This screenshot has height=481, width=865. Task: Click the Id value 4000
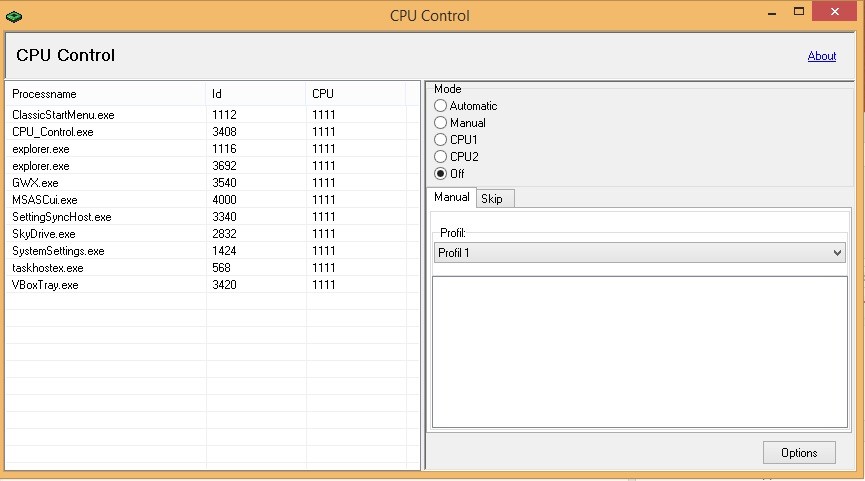(x=224, y=200)
